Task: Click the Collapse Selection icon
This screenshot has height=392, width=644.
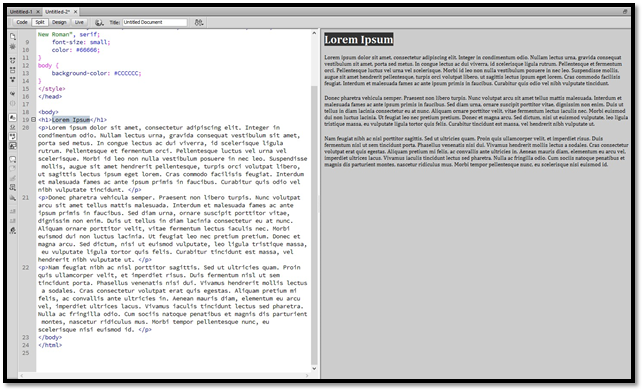Action: tap(13, 70)
